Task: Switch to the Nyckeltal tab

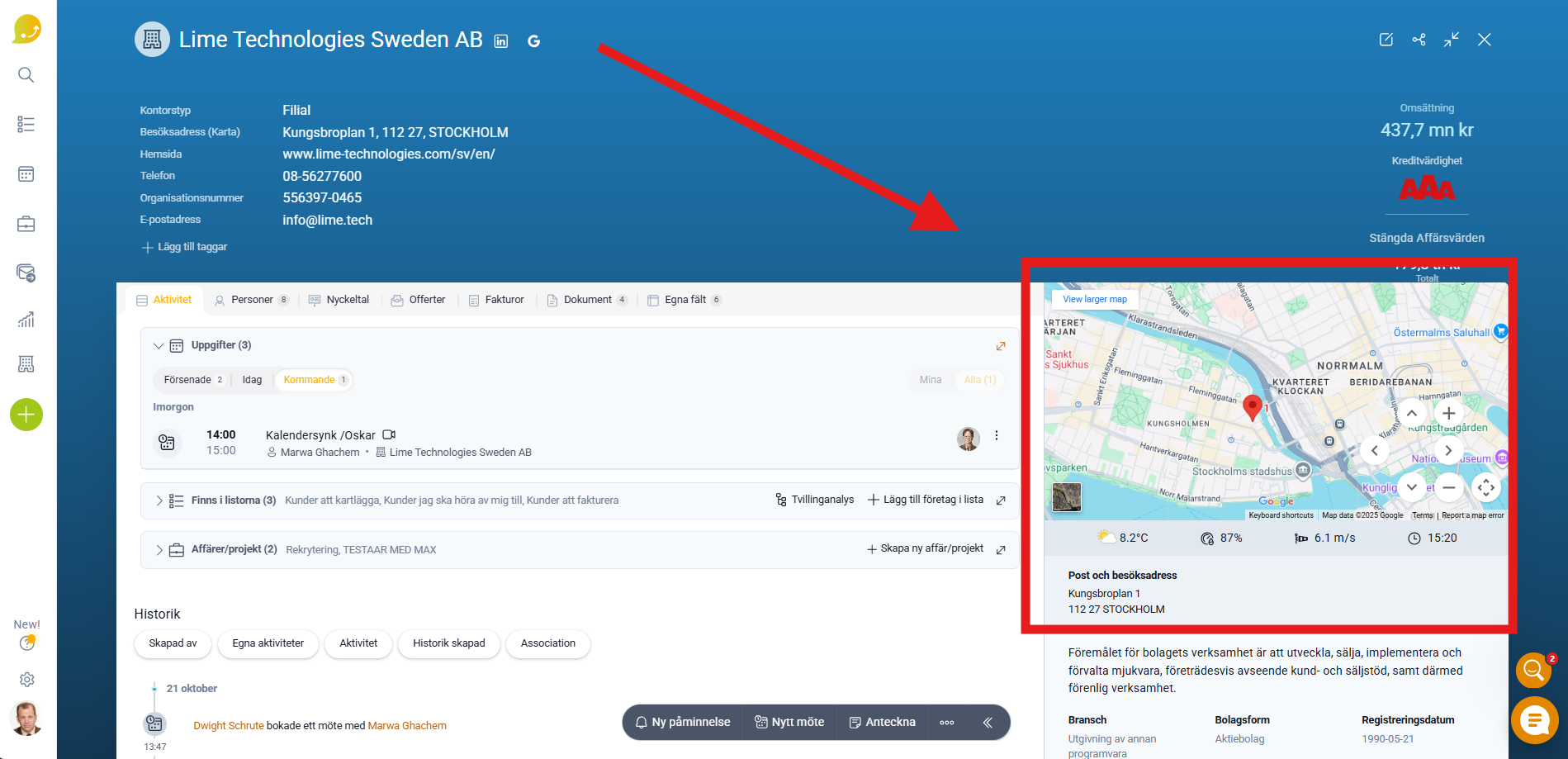Action: [339, 300]
